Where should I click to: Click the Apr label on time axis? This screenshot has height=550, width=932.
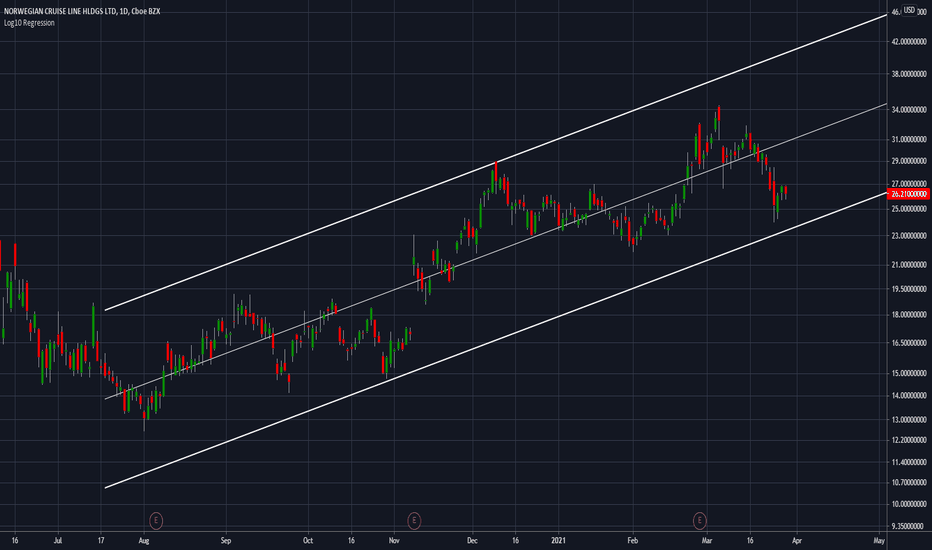(797, 541)
